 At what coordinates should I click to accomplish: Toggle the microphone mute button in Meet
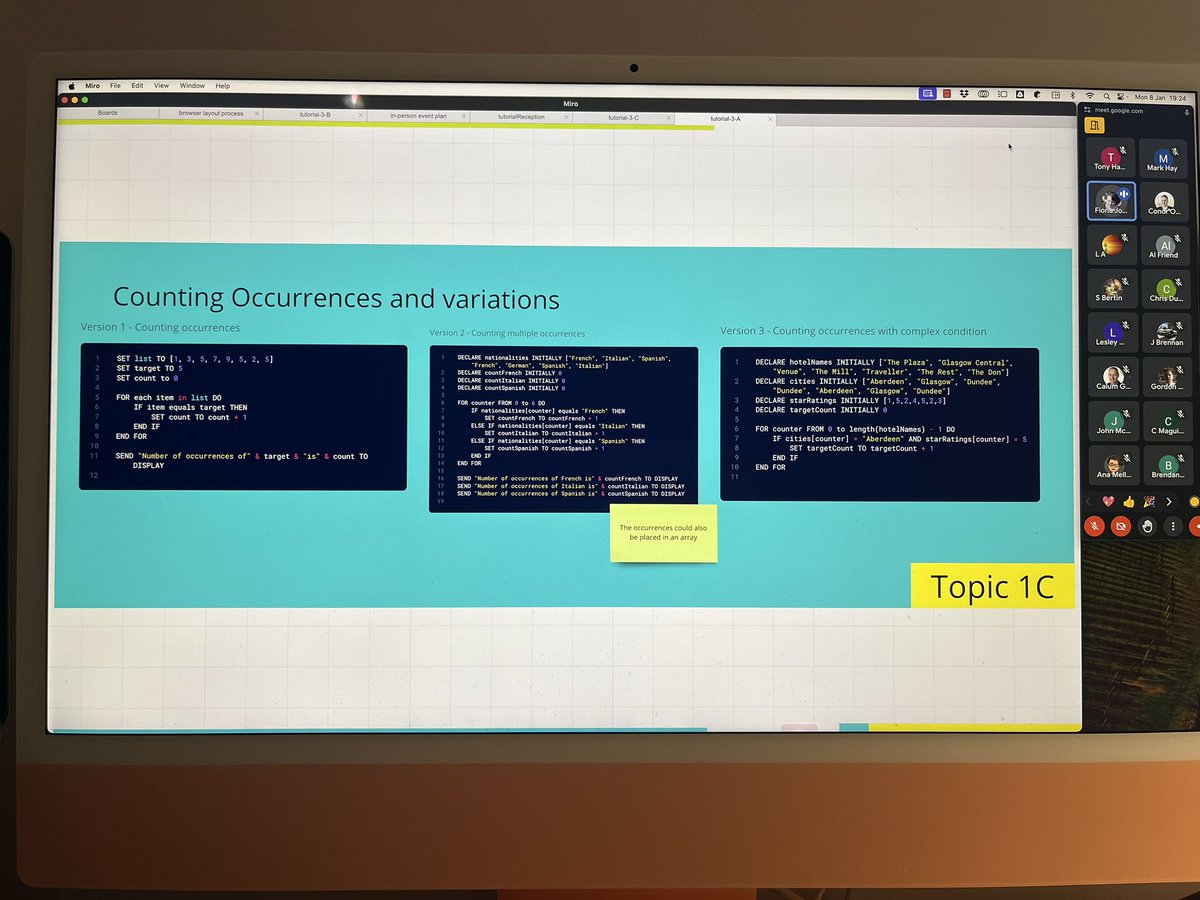pos(1095,526)
